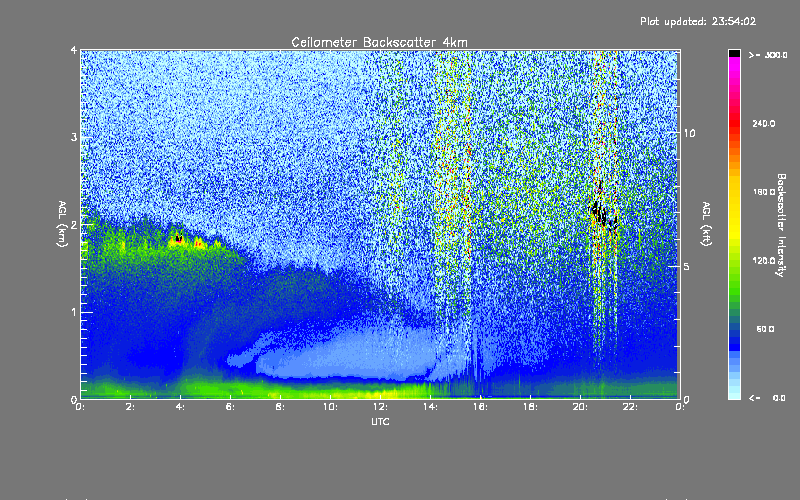Click the '4:' hour tick label

[181, 407]
